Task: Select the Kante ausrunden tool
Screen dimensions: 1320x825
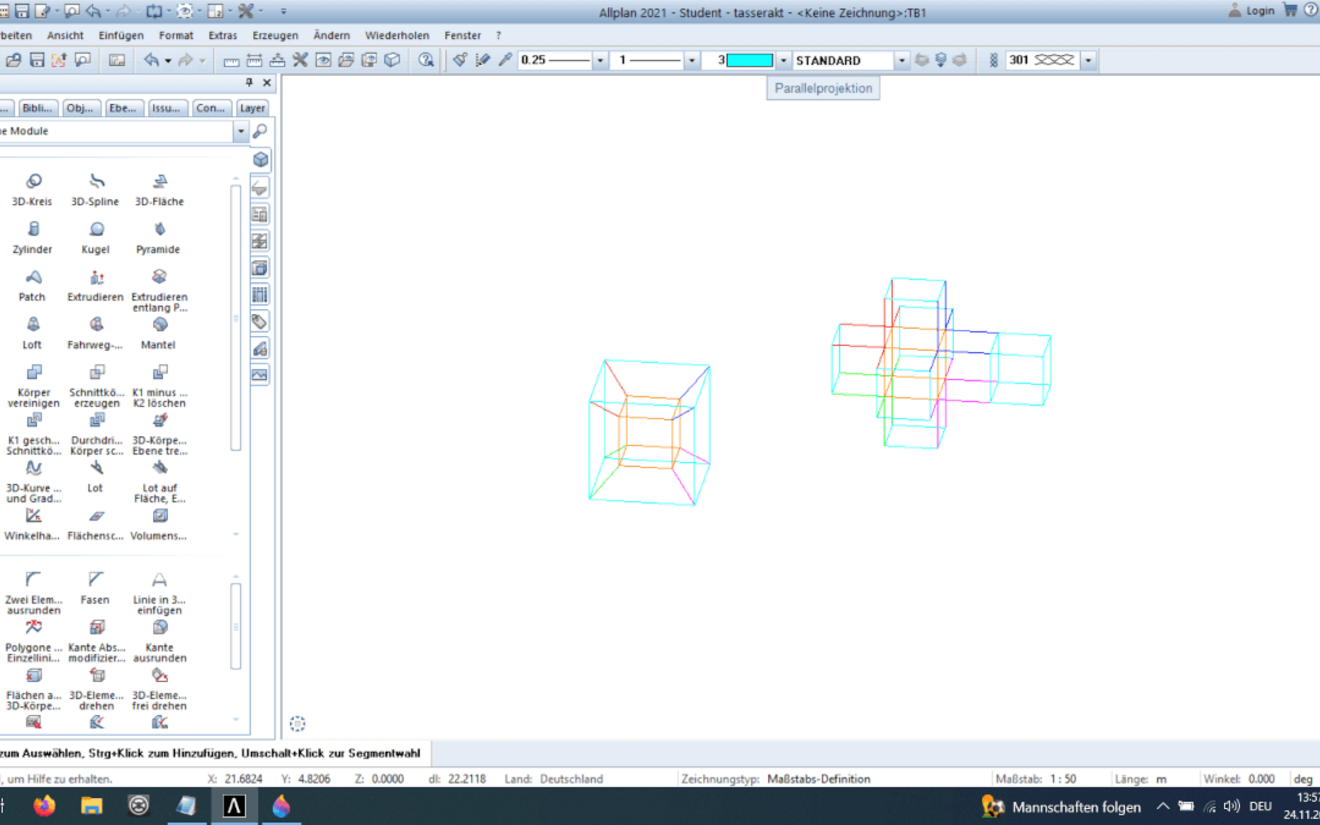Action: click(159, 640)
